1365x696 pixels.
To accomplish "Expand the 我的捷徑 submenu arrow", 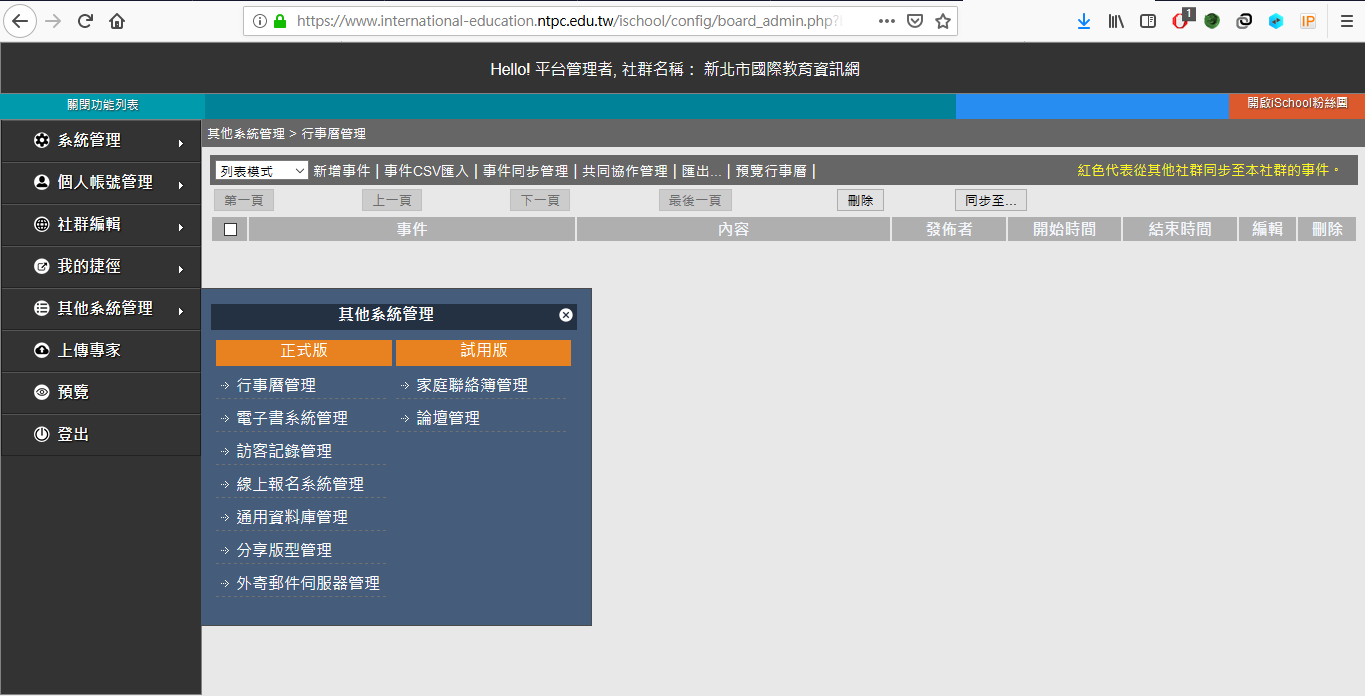I will pyautogui.click(x=181, y=269).
